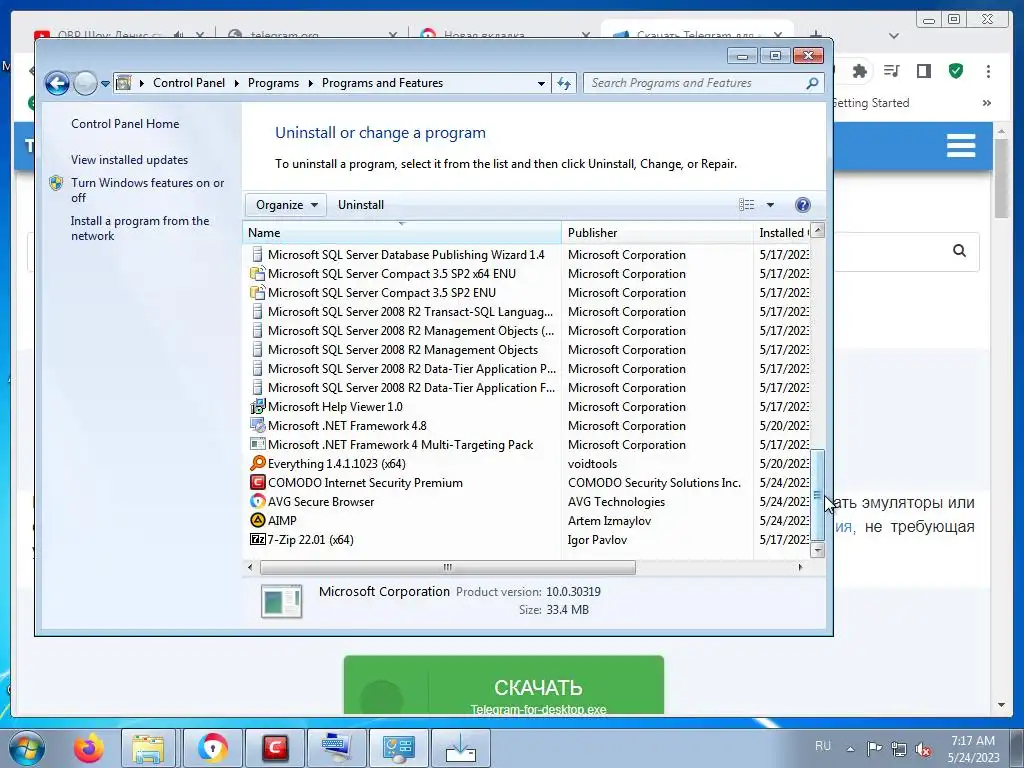
Task: Open Control Panel Home
Action: pyautogui.click(x=125, y=123)
